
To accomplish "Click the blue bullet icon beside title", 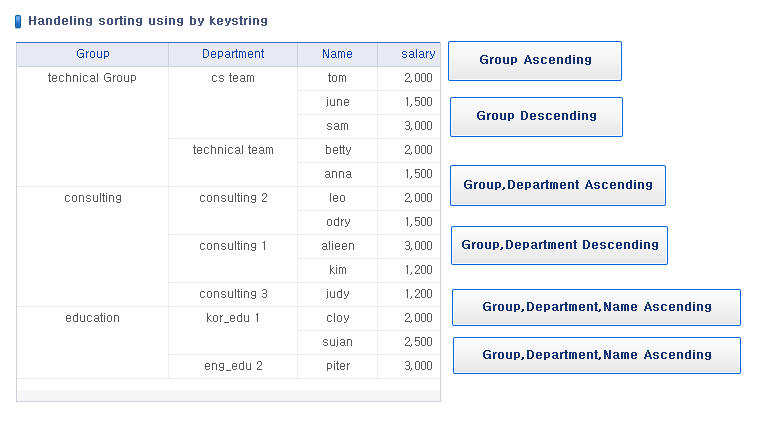I will pyautogui.click(x=18, y=21).
